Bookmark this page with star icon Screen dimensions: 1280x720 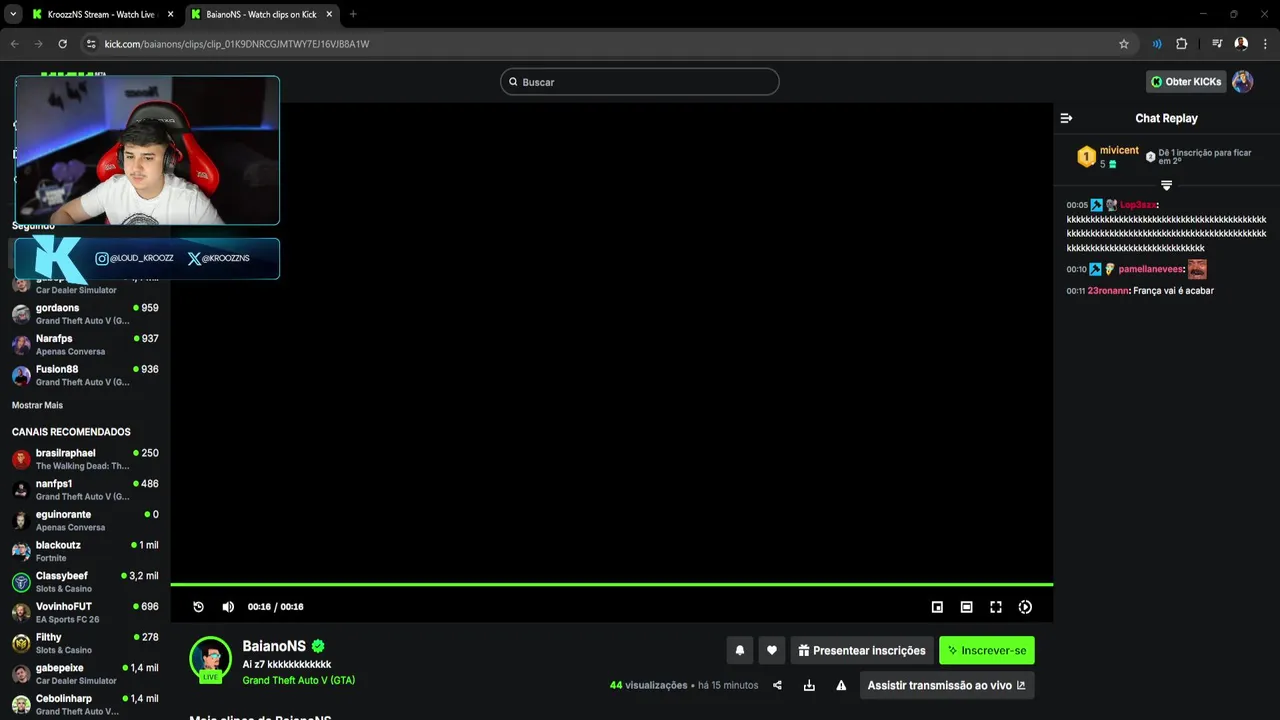(x=1124, y=44)
